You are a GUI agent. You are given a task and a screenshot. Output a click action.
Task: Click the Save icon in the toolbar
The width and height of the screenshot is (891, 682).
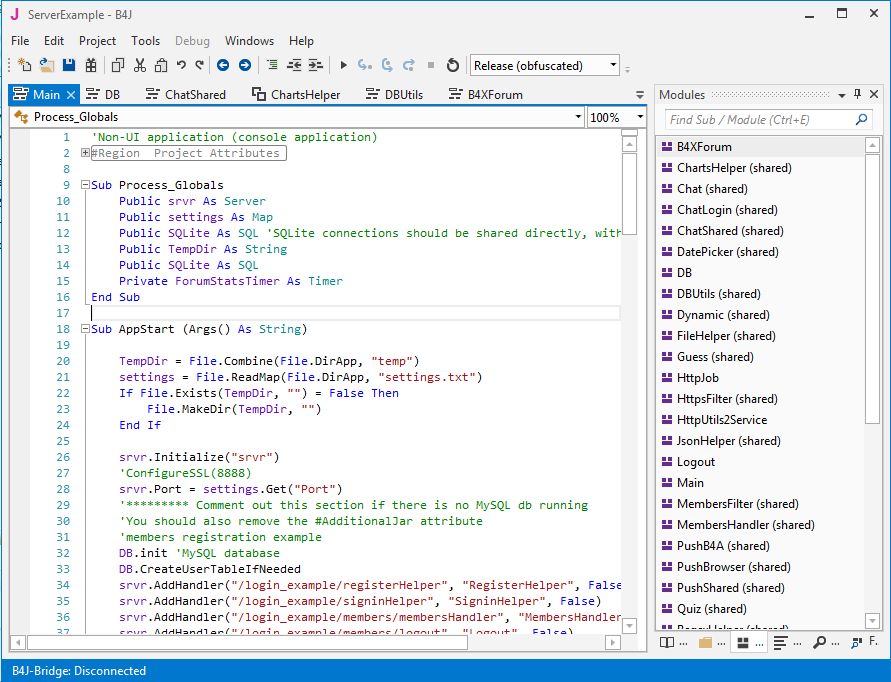click(x=69, y=66)
